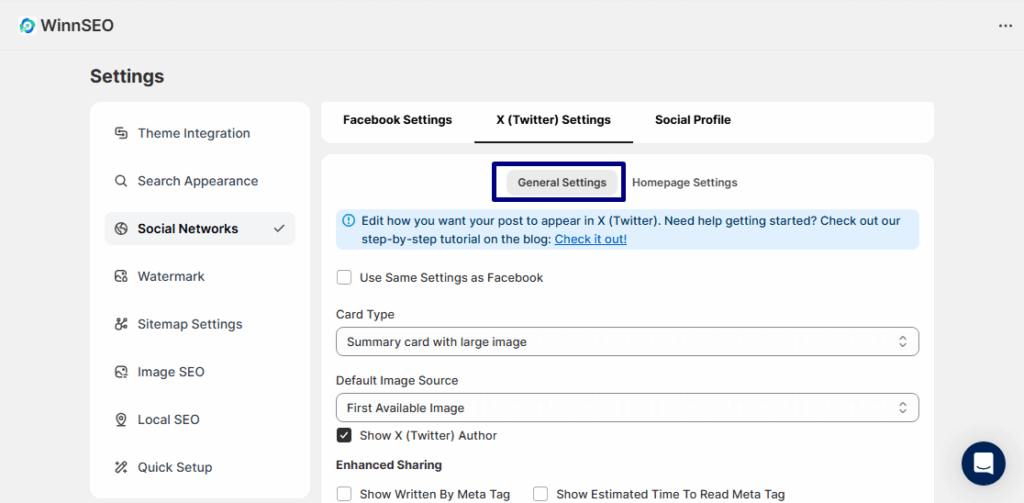This screenshot has height=503, width=1024.
Task: Click the Enhanced Sharing heading
Action: [x=389, y=465]
